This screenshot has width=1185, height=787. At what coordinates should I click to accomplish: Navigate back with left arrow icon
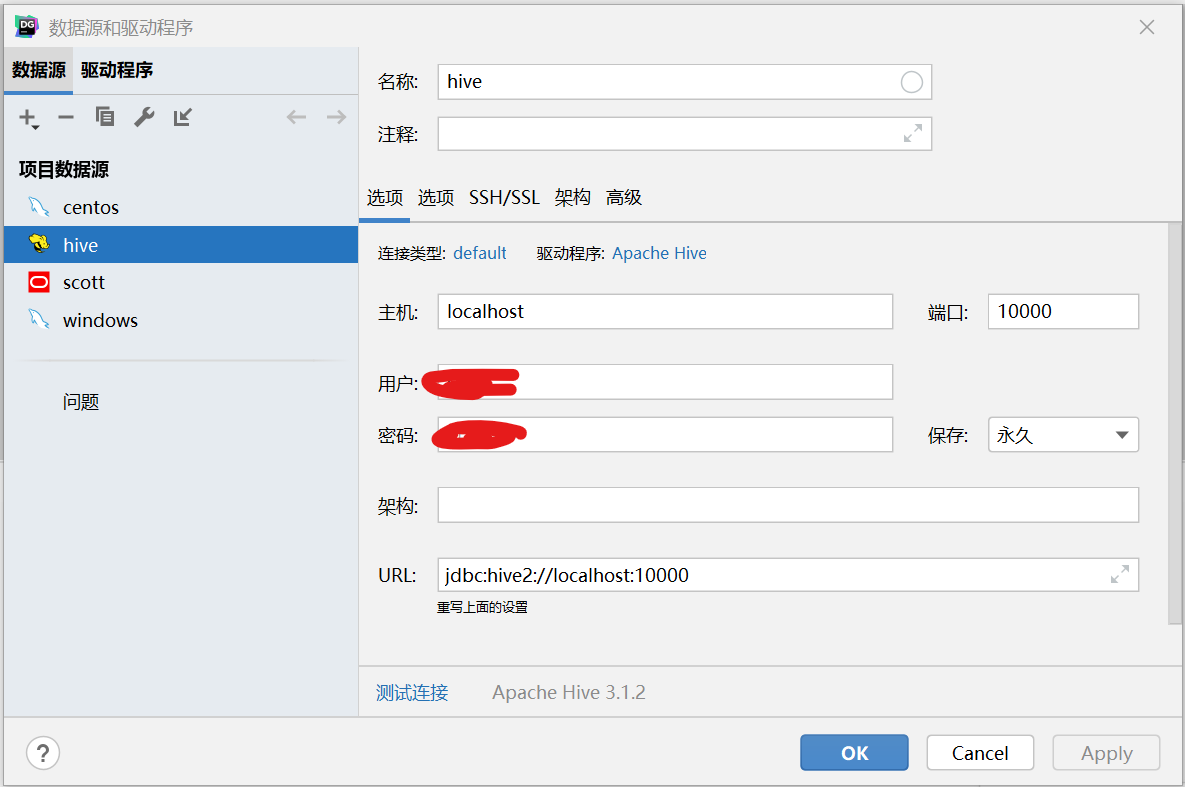tap(296, 117)
